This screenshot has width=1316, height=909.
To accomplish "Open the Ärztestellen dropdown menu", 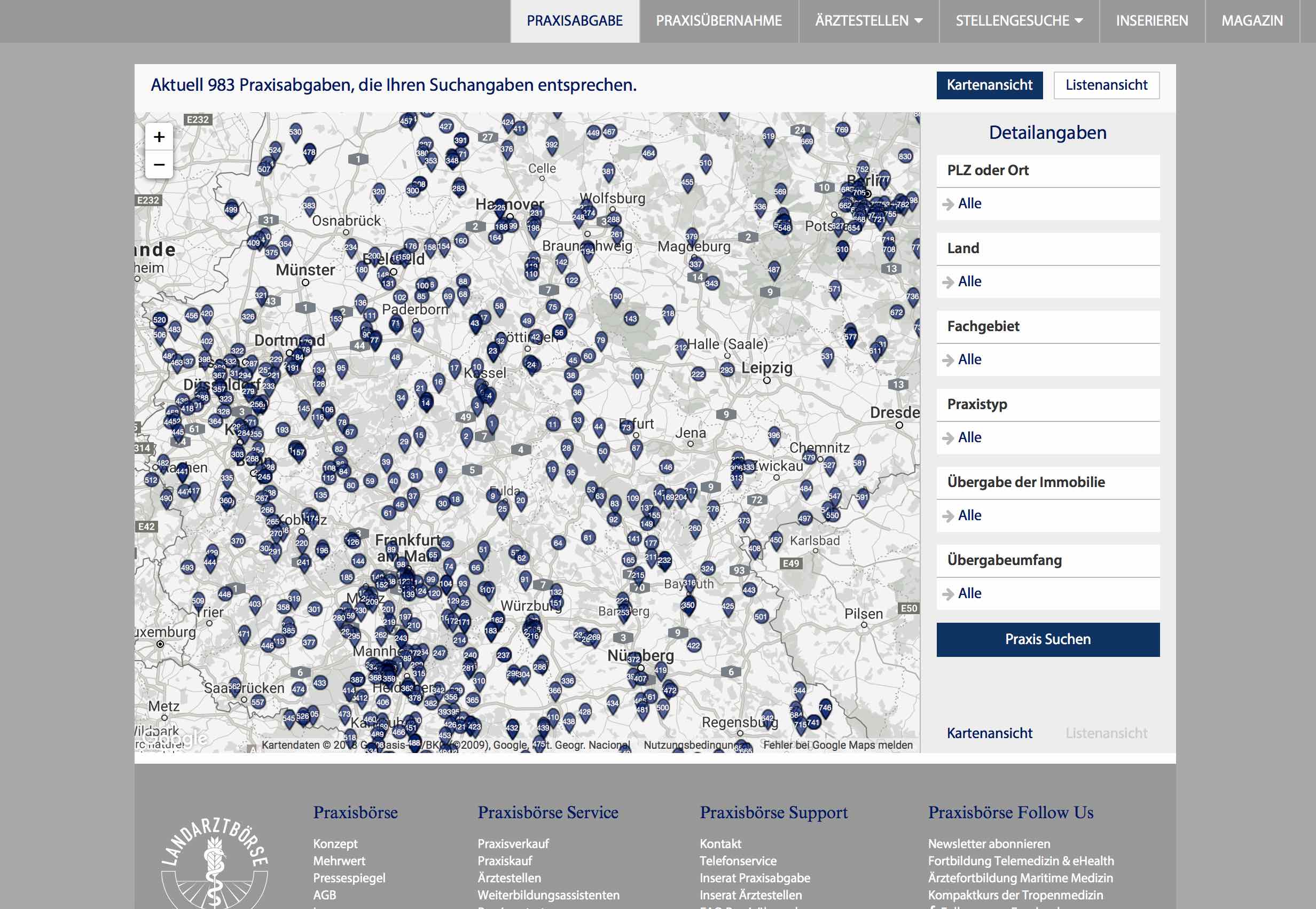I will click(x=868, y=21).
